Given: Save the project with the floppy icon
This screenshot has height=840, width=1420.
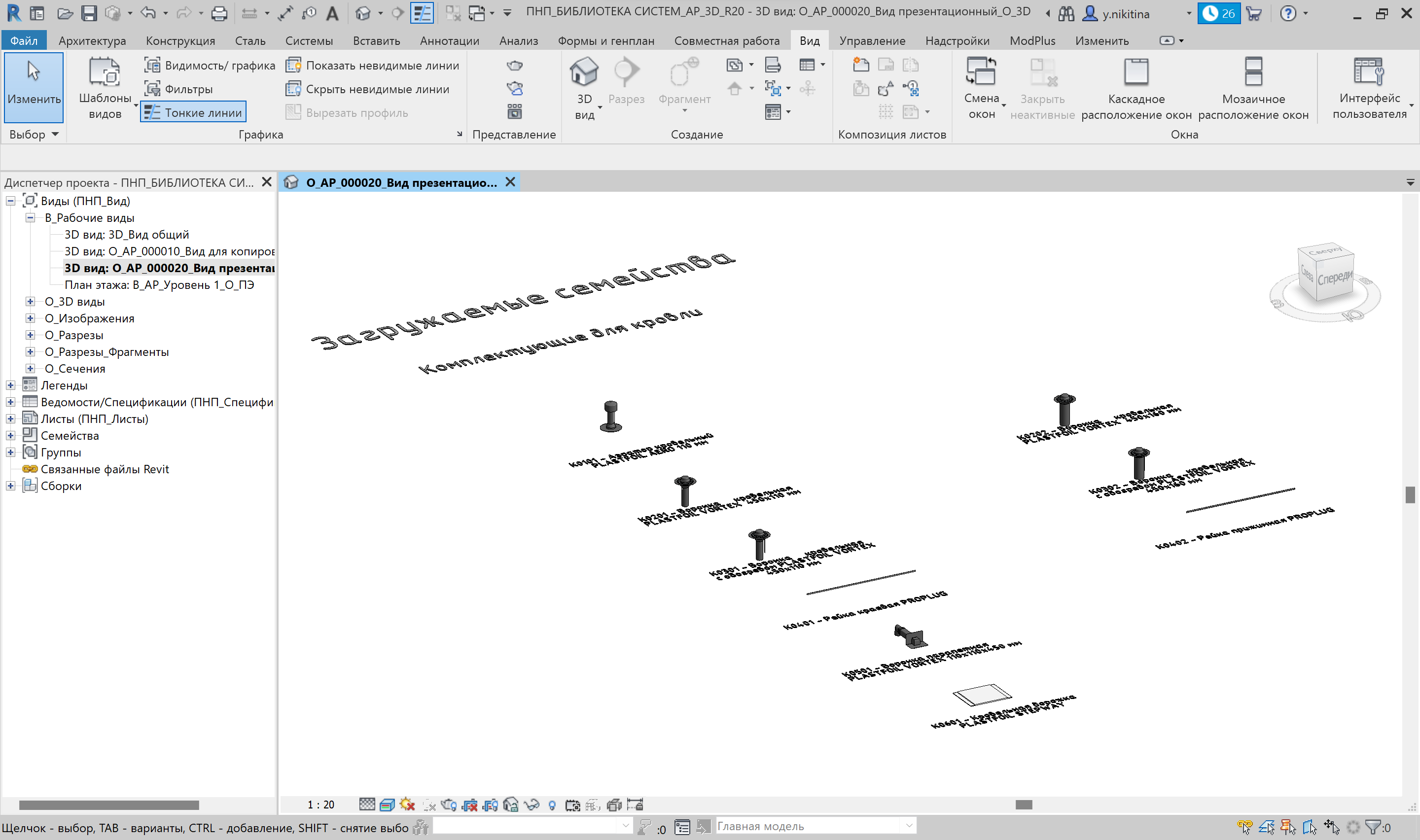Looking at the screenshot, I should point(89,13).
